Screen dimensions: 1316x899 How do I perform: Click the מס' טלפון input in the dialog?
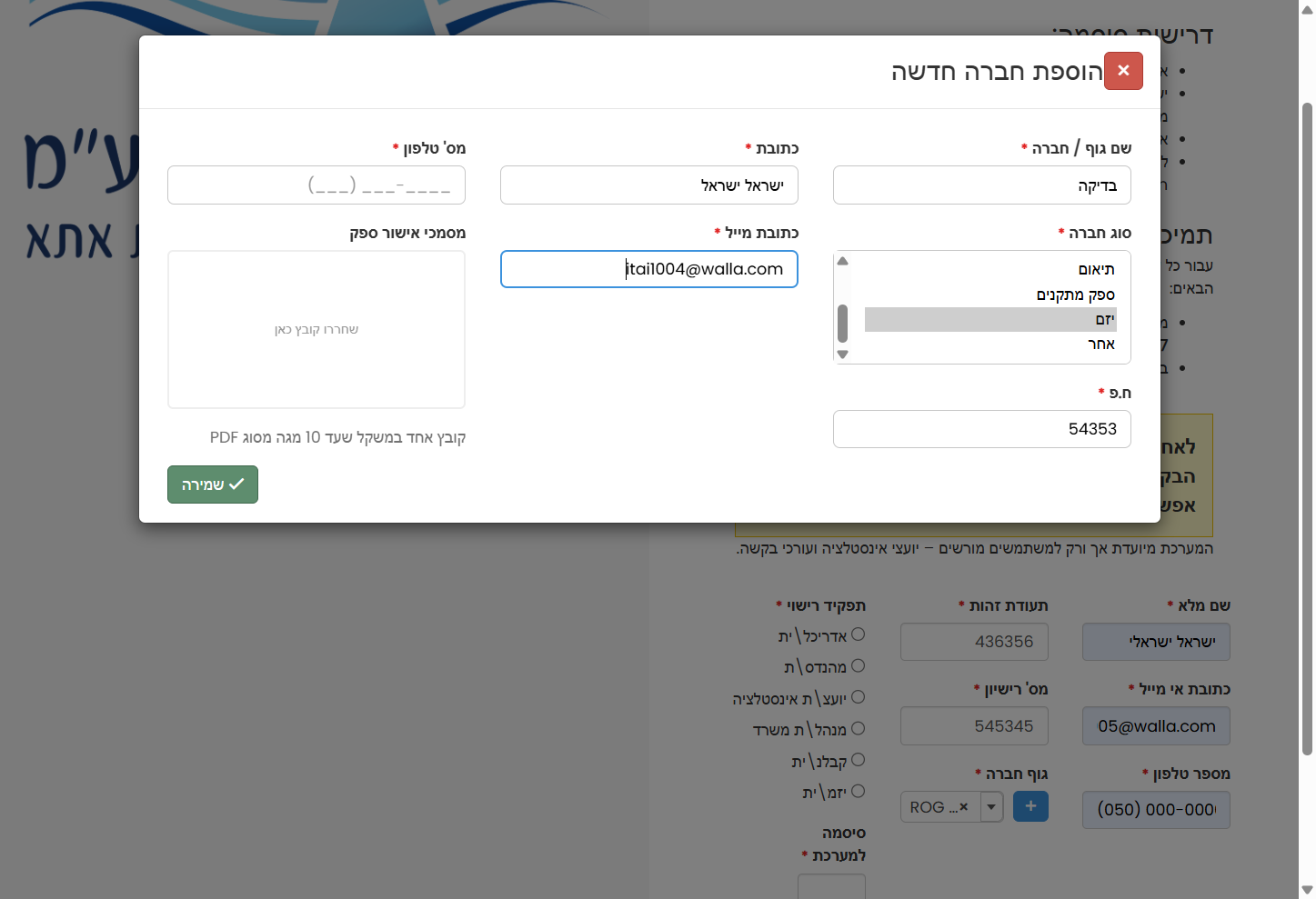(x=316, y=185)
